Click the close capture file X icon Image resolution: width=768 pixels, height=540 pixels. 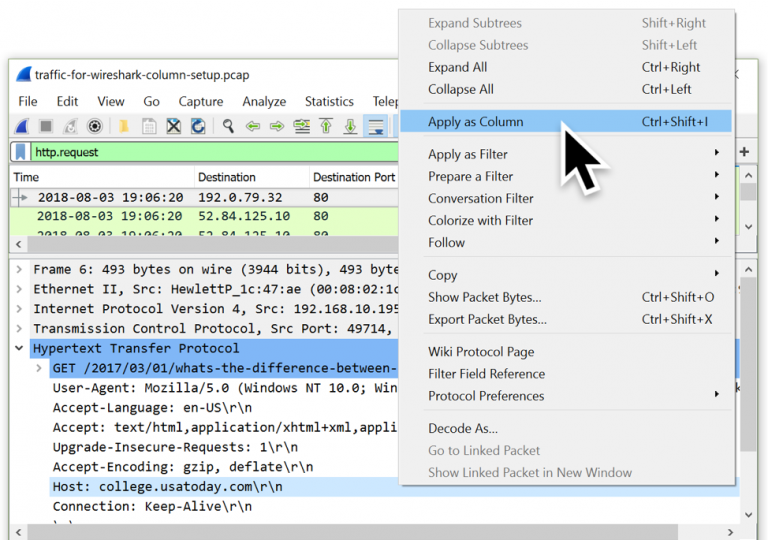coord(174,126)
